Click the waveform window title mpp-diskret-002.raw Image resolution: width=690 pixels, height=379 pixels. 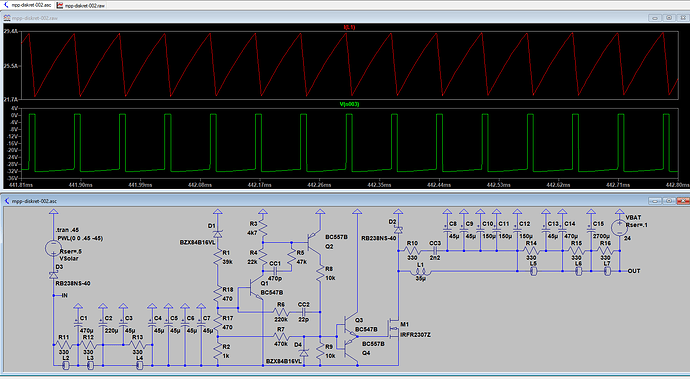pyautogui.click(x=35, y=18)
